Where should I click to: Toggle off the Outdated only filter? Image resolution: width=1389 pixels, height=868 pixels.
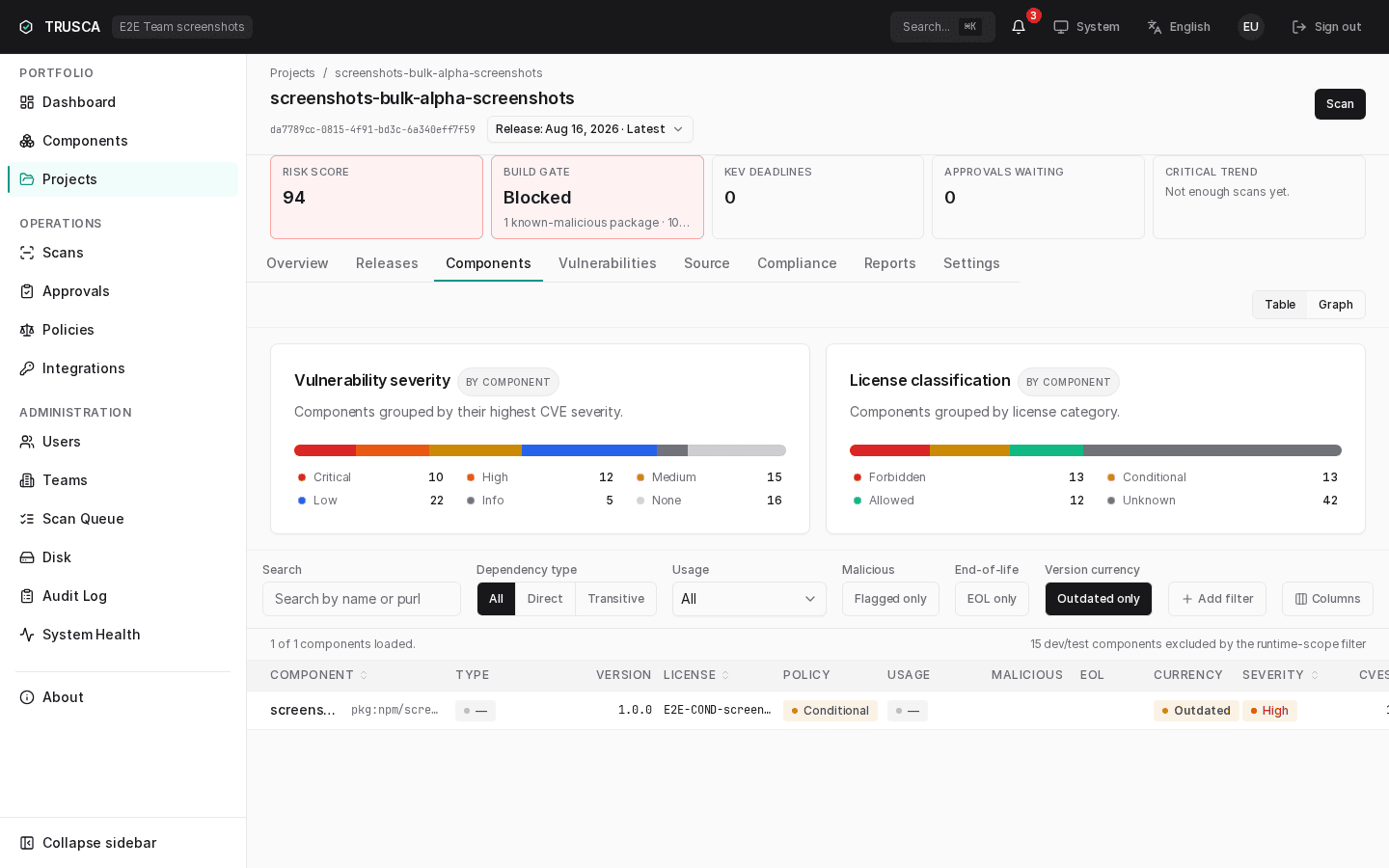point(1099,599)
